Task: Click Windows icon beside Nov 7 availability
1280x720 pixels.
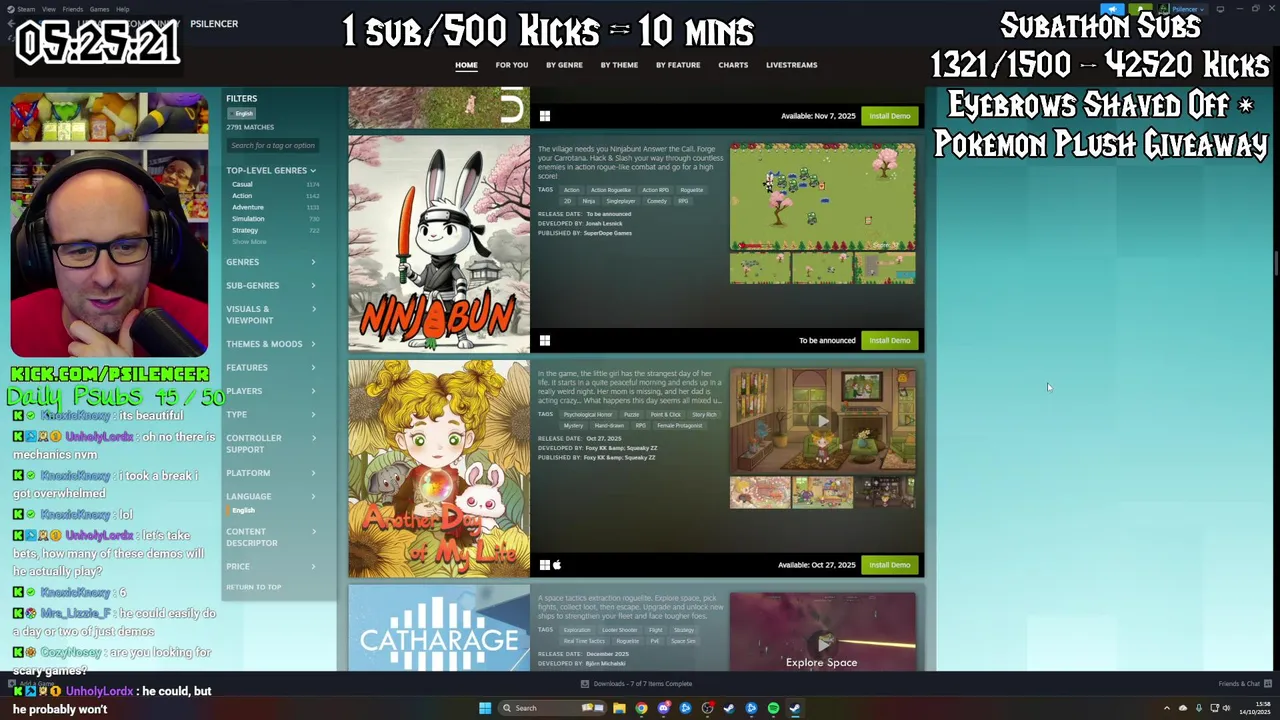Action: (544, 116)
